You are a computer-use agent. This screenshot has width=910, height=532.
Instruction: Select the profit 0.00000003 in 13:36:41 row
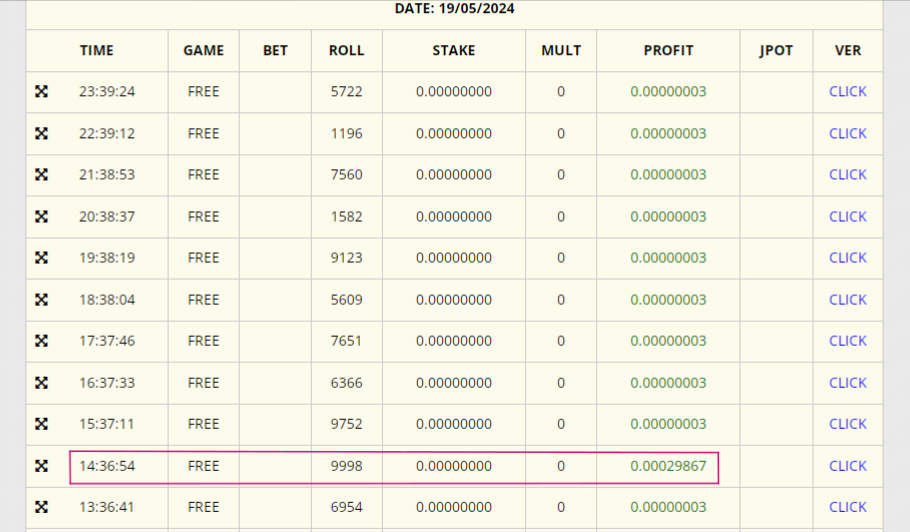668,507
